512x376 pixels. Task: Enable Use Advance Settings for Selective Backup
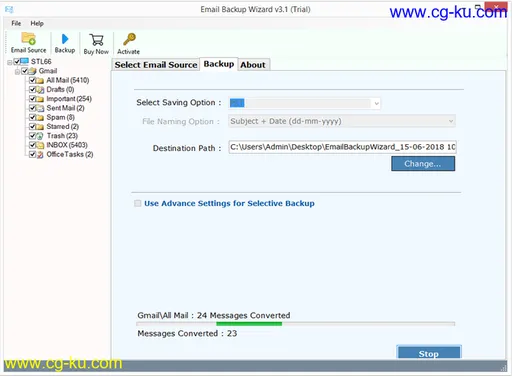[138, 203]
